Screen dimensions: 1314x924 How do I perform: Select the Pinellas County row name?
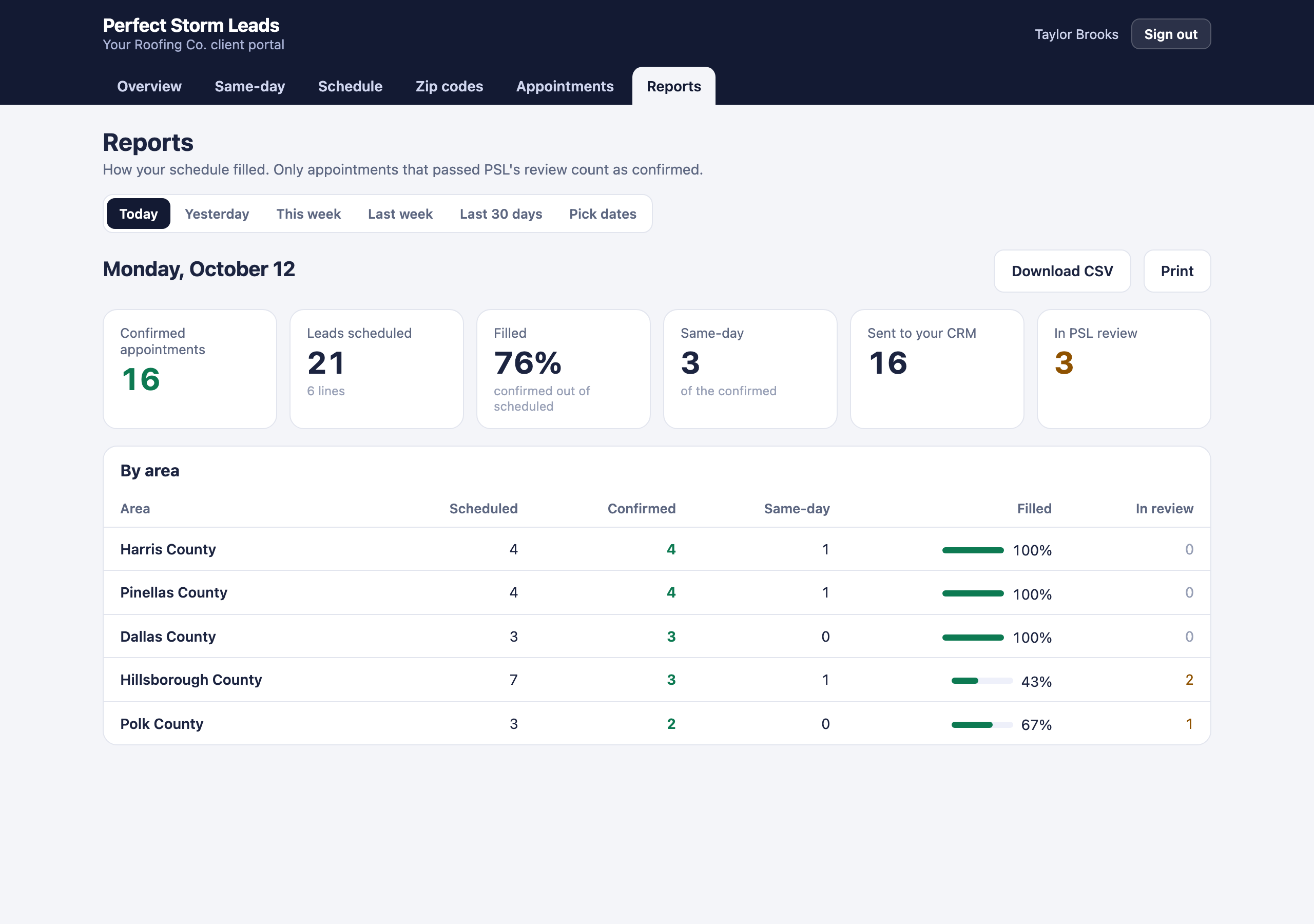point(173,592)
